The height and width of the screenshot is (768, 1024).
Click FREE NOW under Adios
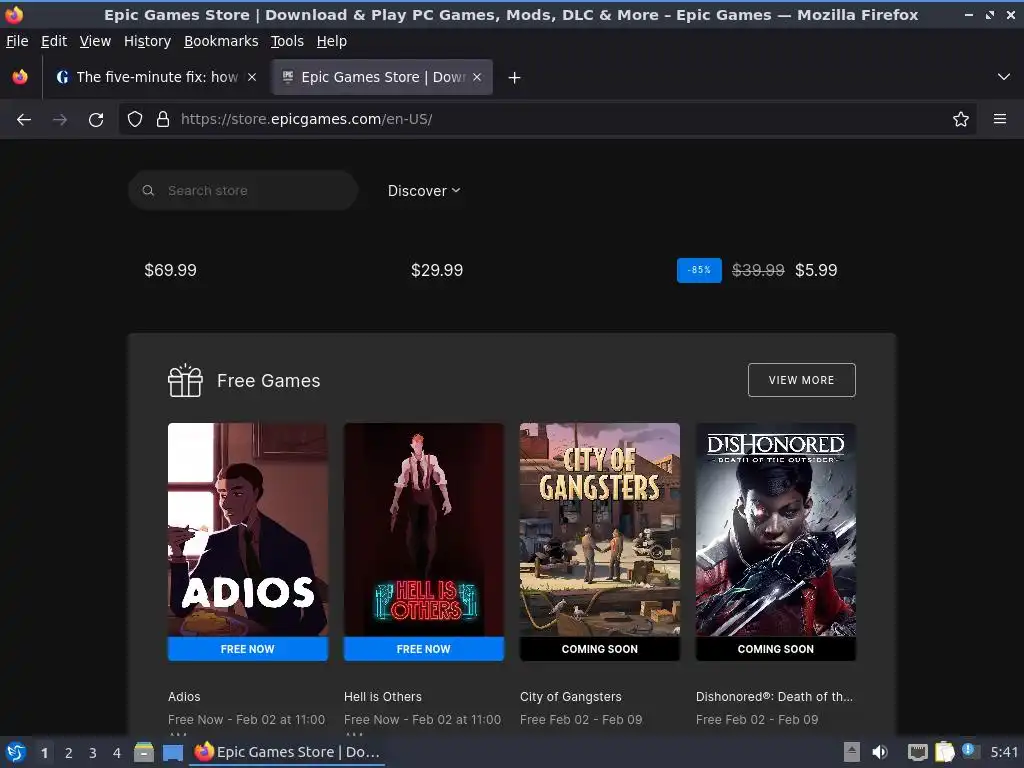(248, 649)
